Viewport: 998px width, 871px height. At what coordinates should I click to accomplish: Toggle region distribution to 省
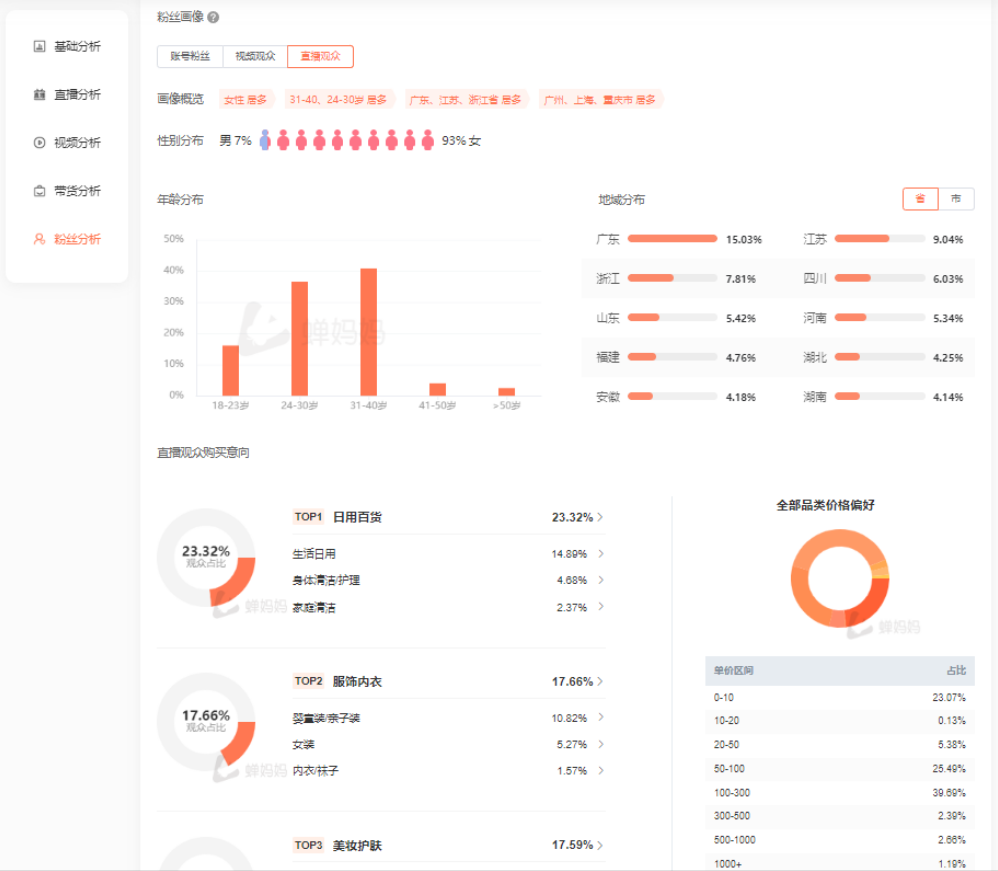(920, 199)
